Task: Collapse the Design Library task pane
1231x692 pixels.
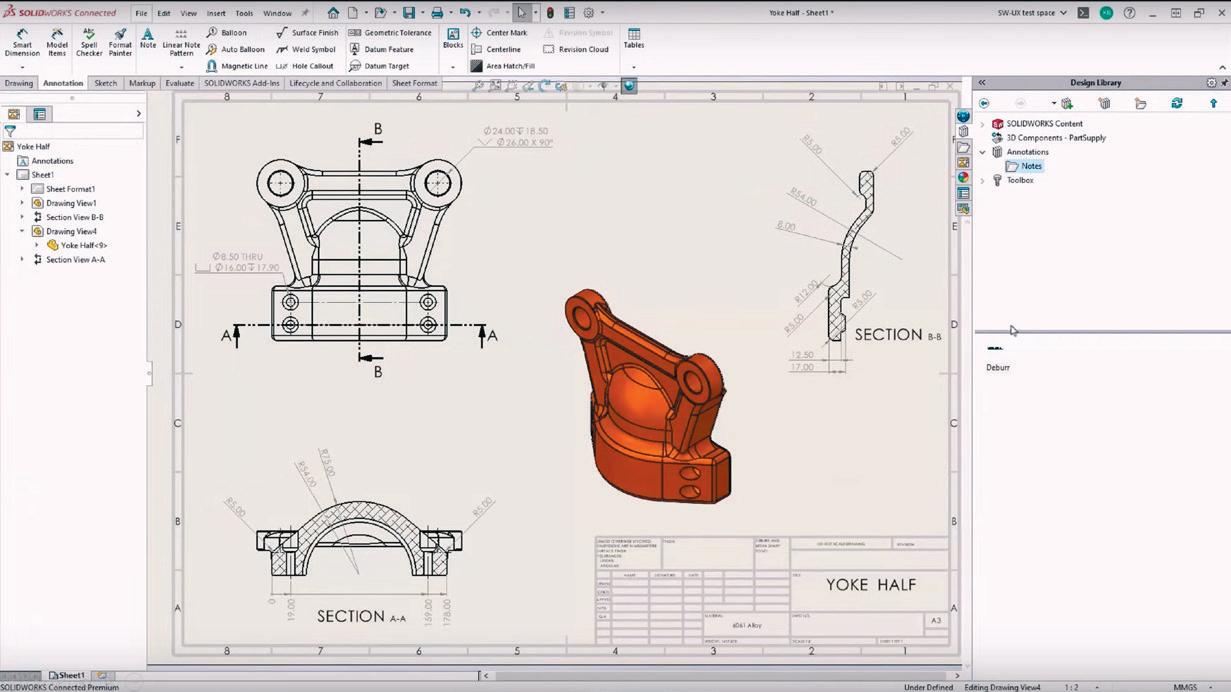Action: pyautogui.click(x=982, y=83)
